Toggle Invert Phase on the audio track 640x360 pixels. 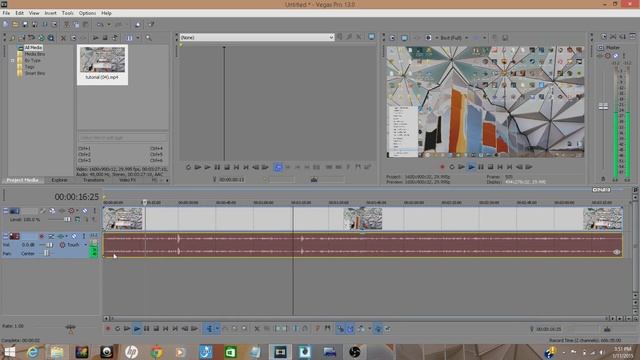point(51,236)
